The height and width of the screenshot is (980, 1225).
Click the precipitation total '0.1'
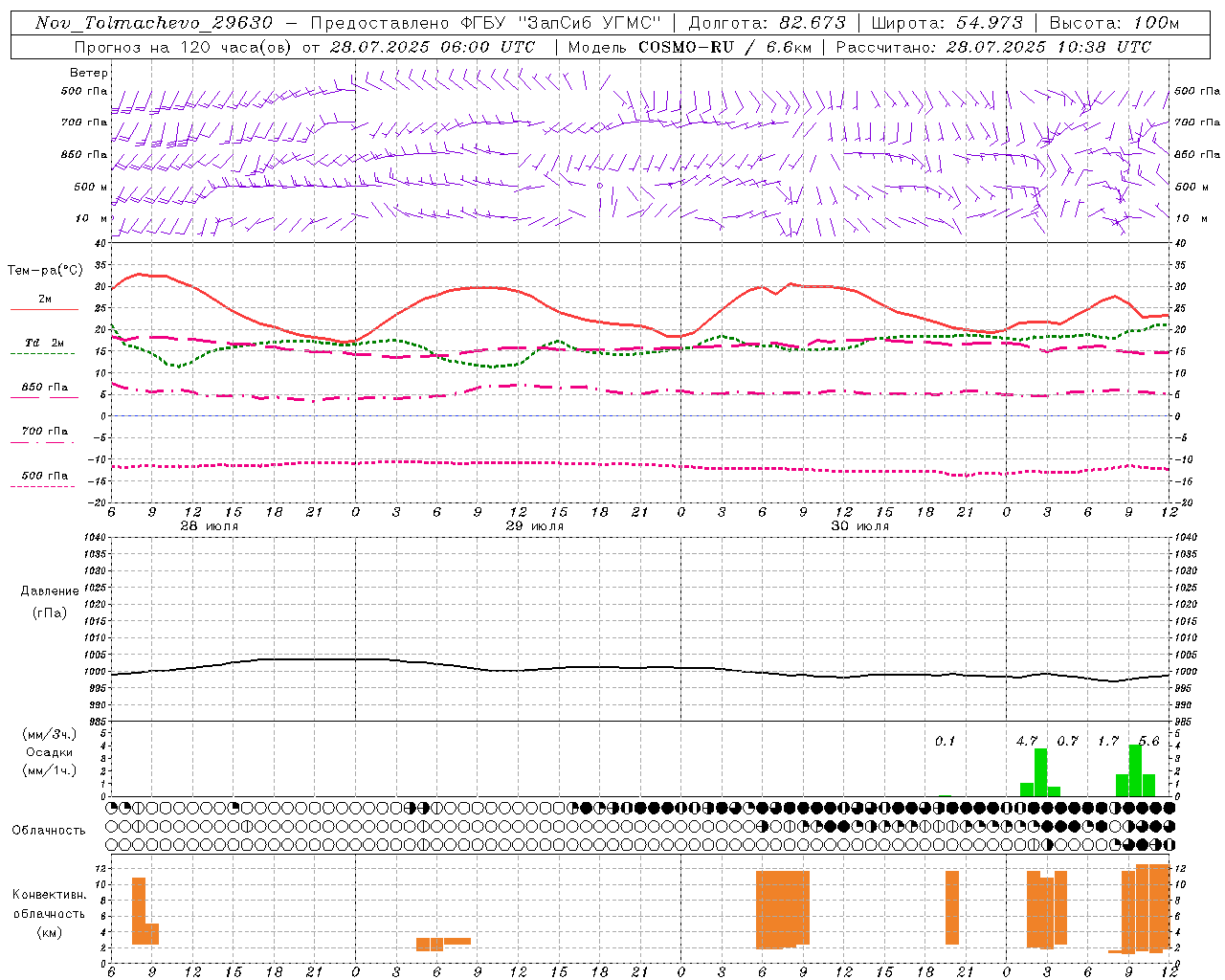pyautogui.click(x=946, y=741)
